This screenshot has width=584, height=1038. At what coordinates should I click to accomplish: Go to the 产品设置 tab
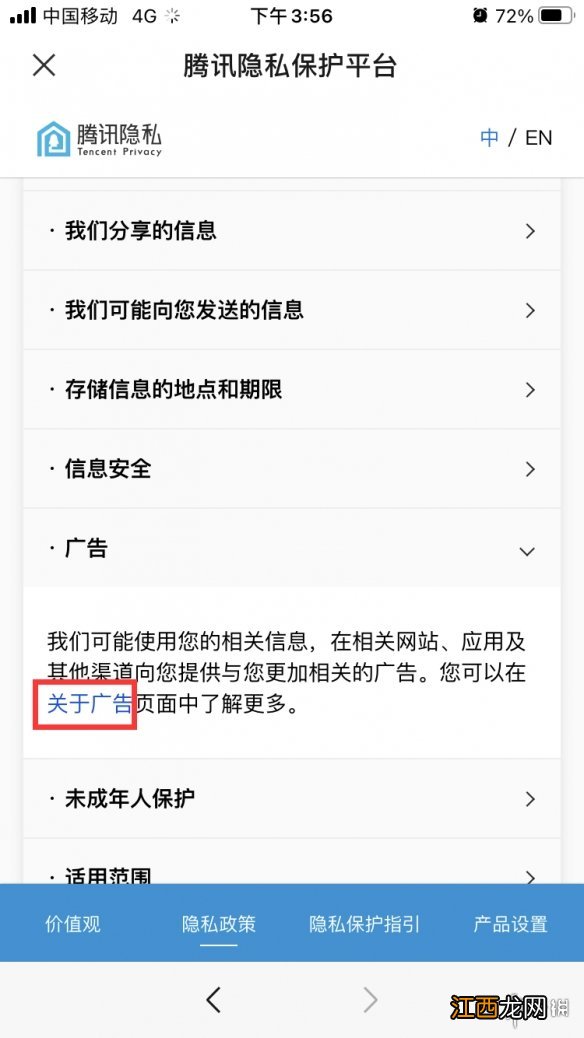pos(511,923)
